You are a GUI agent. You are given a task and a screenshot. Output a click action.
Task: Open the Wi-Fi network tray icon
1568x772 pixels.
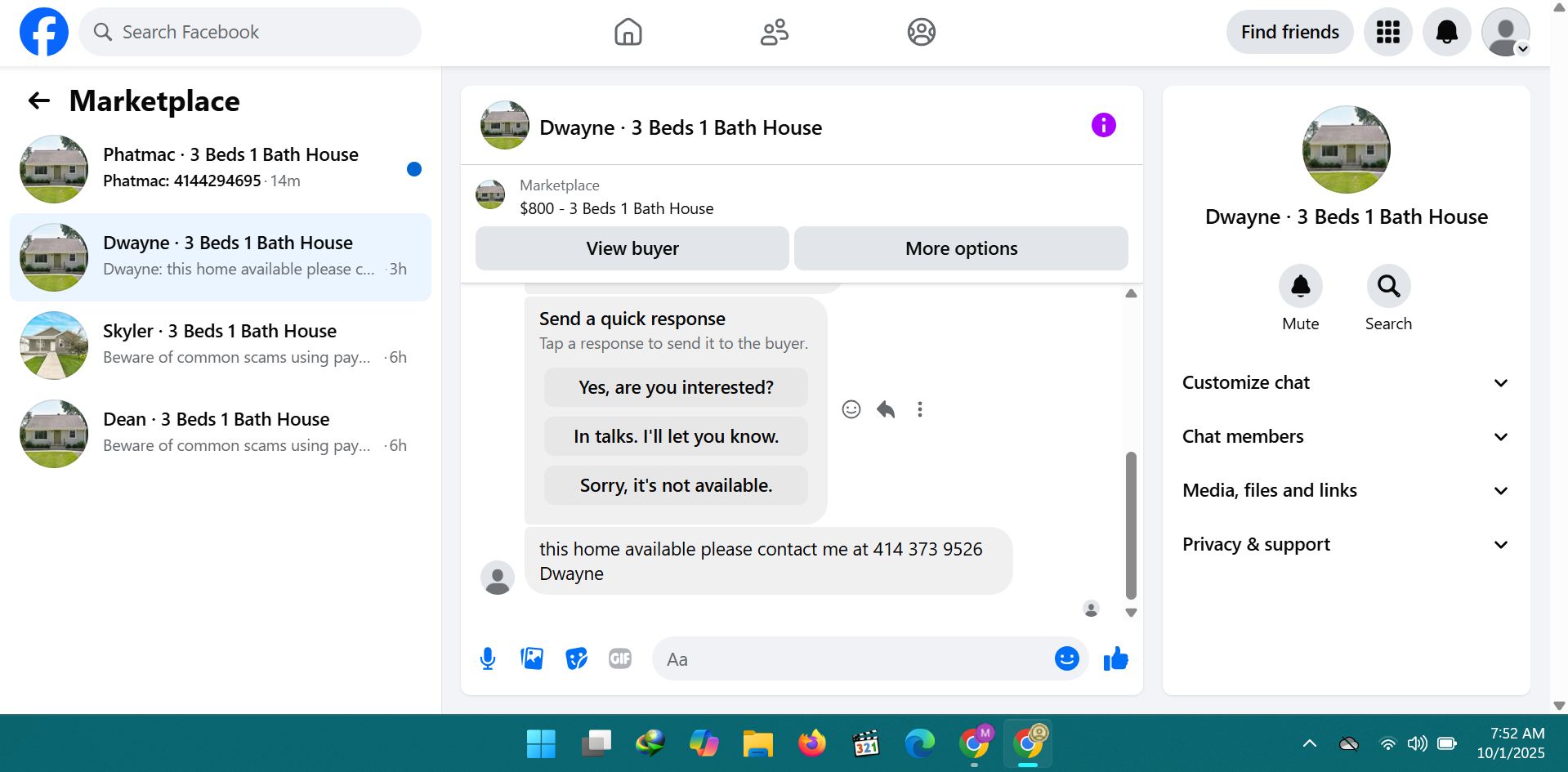click(x=1387, y=743)
